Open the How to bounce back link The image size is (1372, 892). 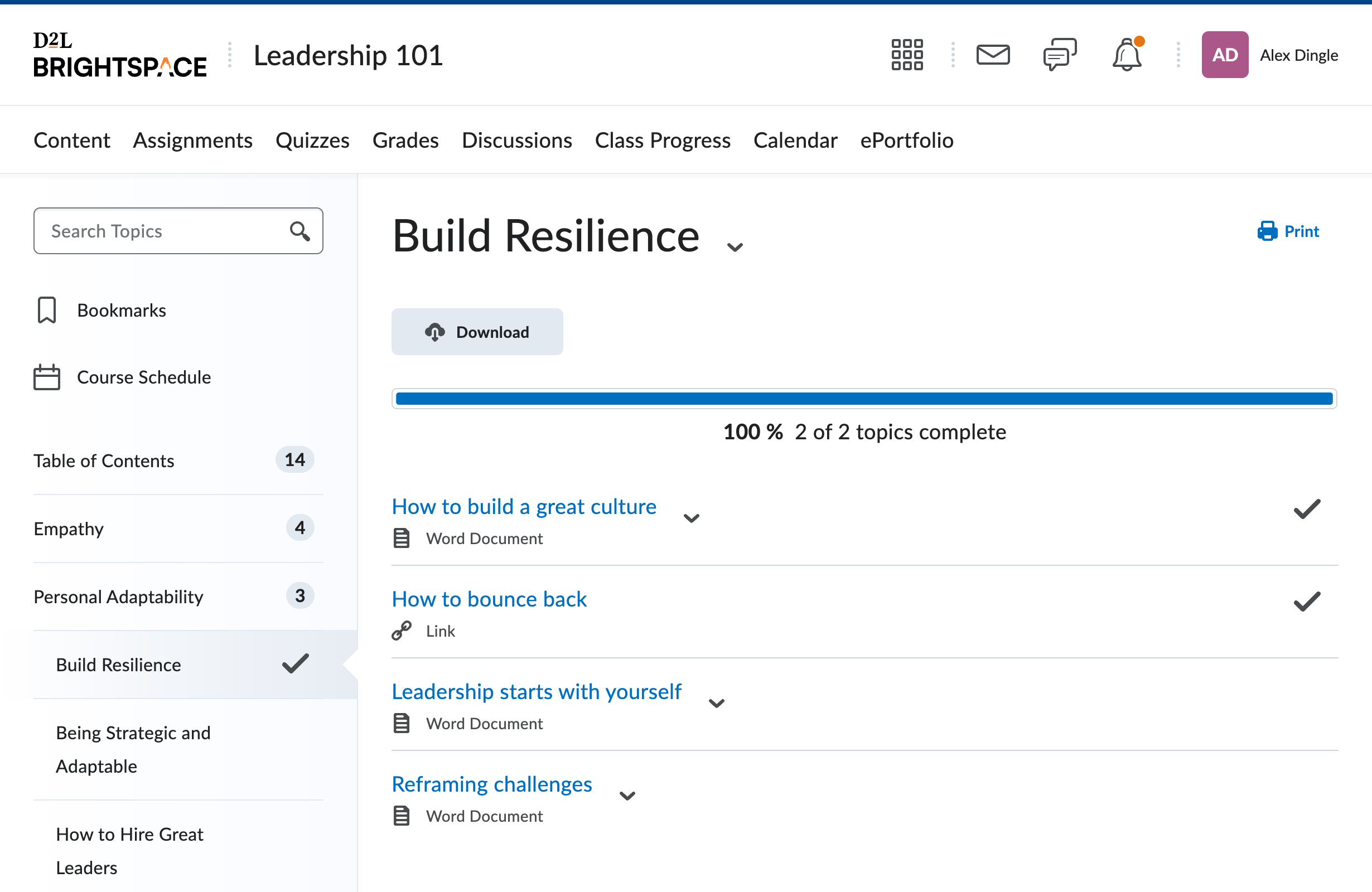click(x=489, y=599)
